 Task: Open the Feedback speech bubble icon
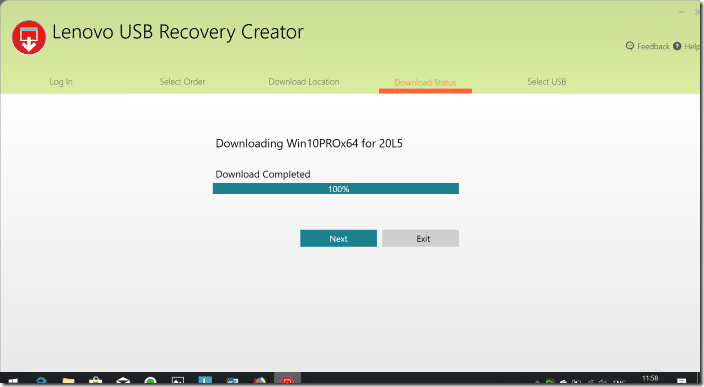pos(630,46)
